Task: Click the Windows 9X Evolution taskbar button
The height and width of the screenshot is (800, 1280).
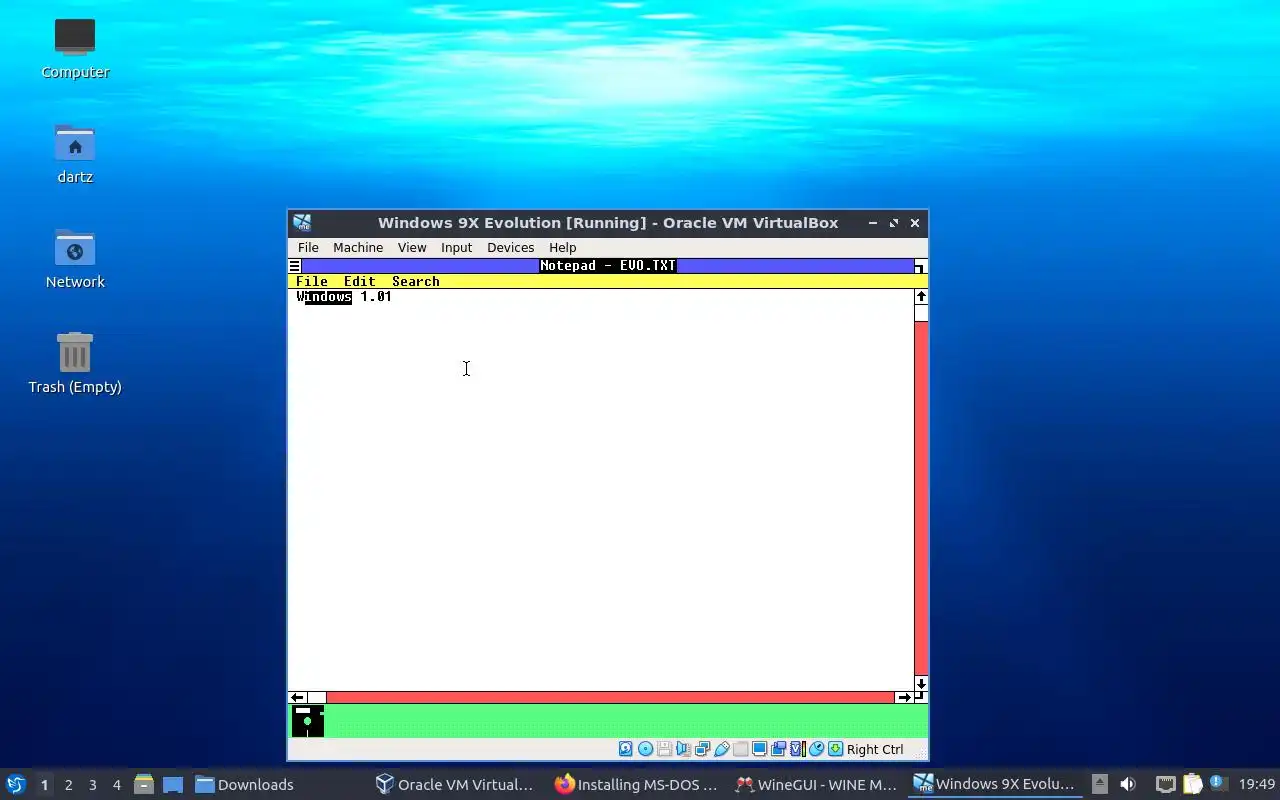Action: click(994, 785)
